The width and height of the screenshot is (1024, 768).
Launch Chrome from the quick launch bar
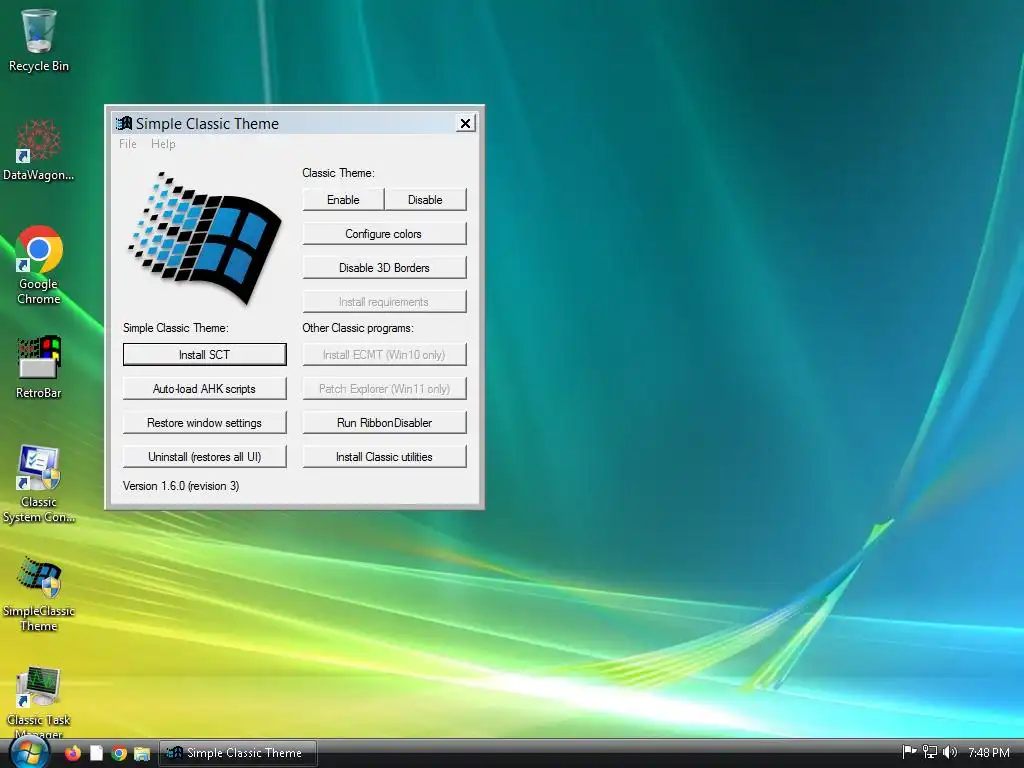pos(119,753)
